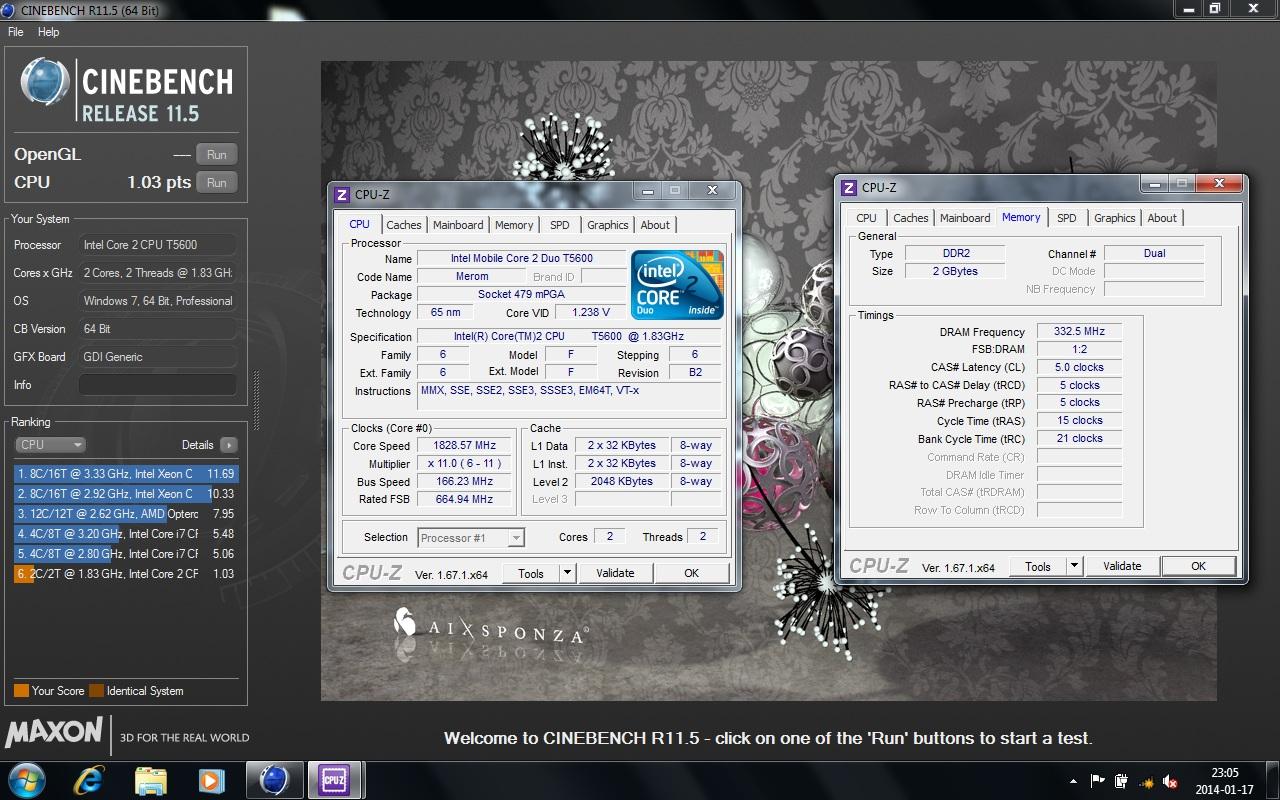Image resolution: width=1280 pixels, height=800 pixels.
Task: Click the Cinebench logo sphere icon
Action: (x=45, y=82)
